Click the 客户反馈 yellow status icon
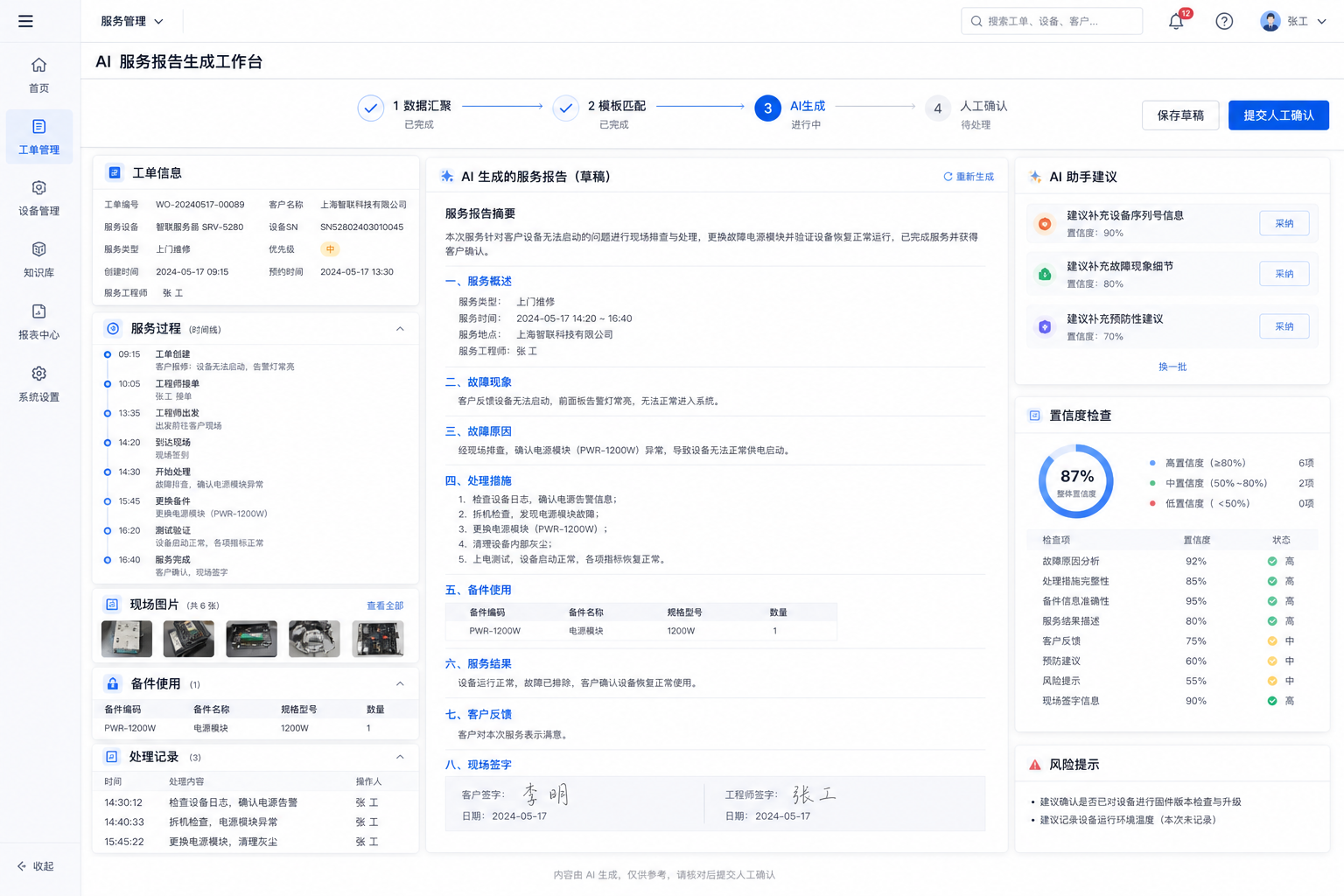Screen dimensions: 1344x896 (1272, 641)
